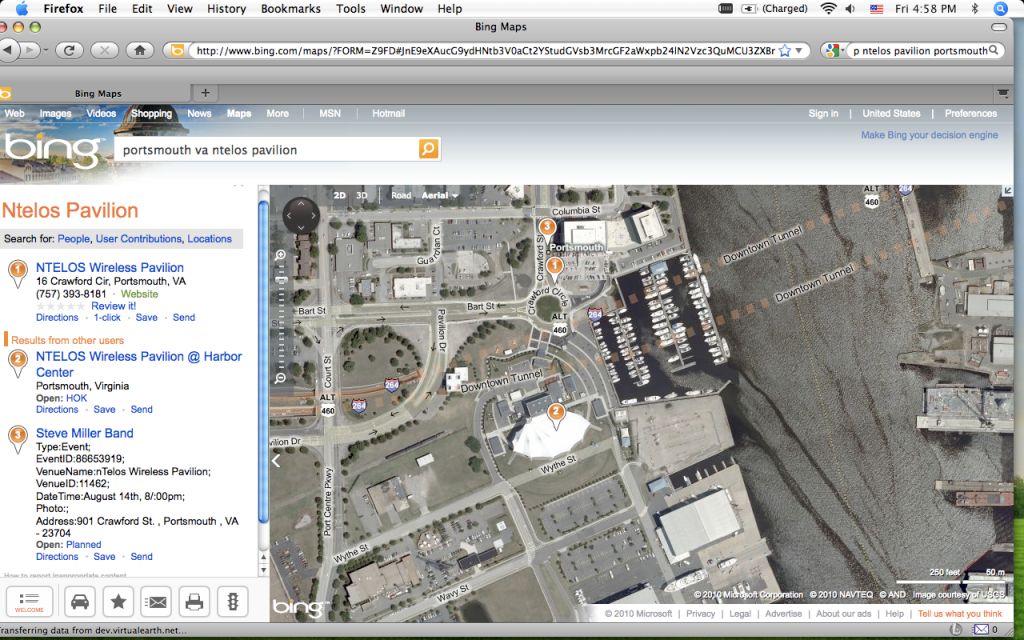This screenshot has width=1024, height=640.
Task: Submit the Bing search with the orange magnifier
Action: pos(428,149)
